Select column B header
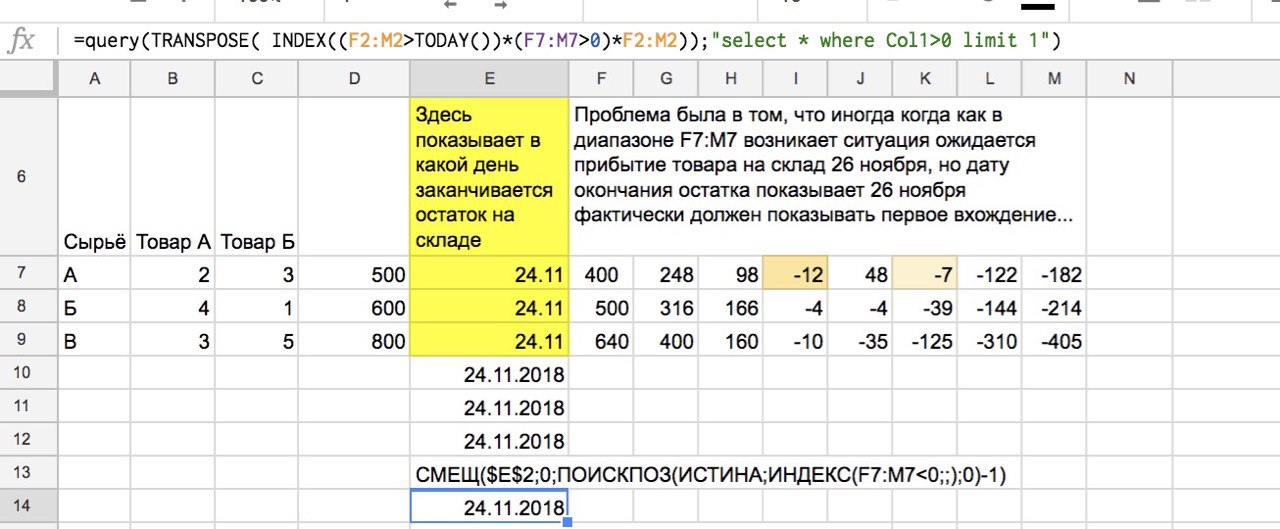Screen dimensions: 1280x529 pos(173,78)
